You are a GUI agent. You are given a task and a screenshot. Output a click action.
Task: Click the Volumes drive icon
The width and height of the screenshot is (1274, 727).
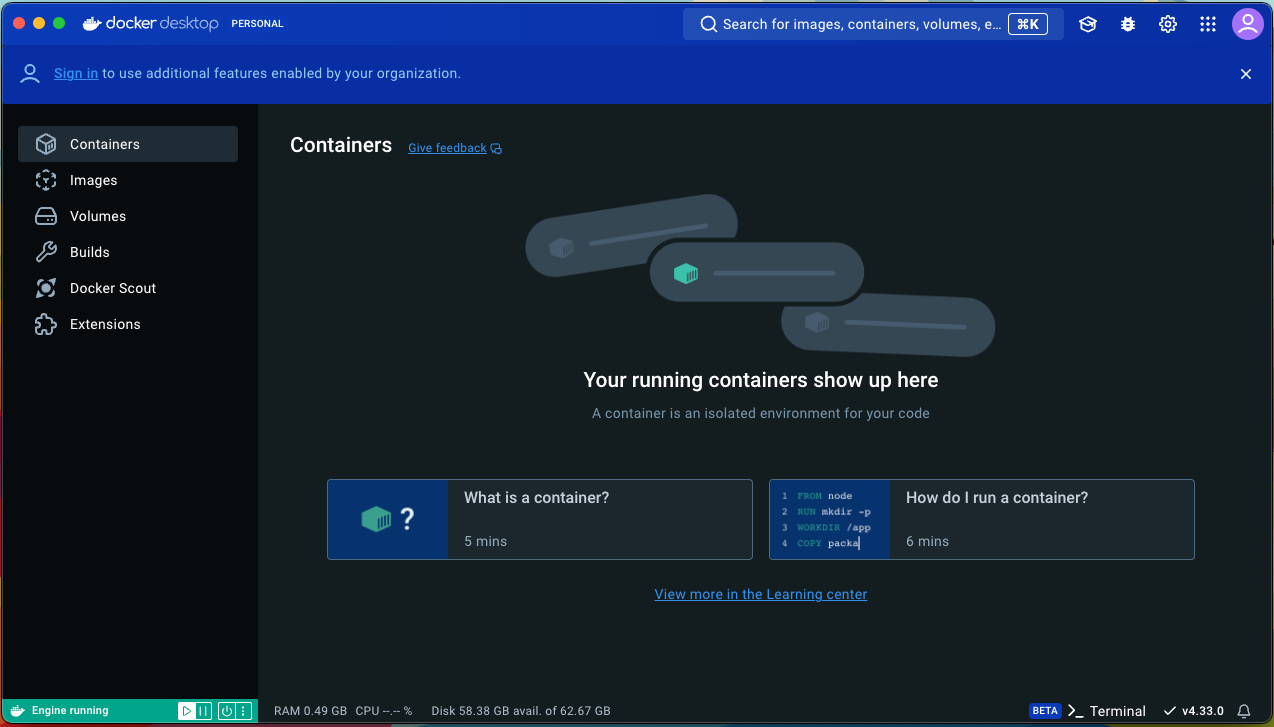46,216
